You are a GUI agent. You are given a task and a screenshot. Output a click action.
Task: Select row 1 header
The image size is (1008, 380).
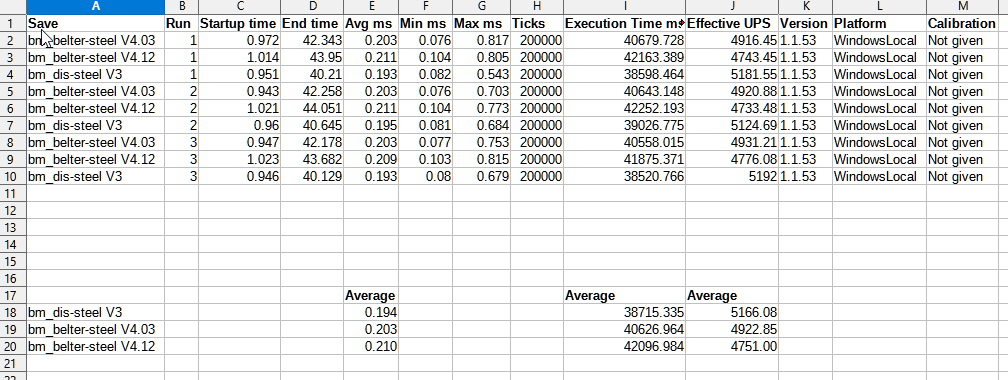click(x=13, y=23)
